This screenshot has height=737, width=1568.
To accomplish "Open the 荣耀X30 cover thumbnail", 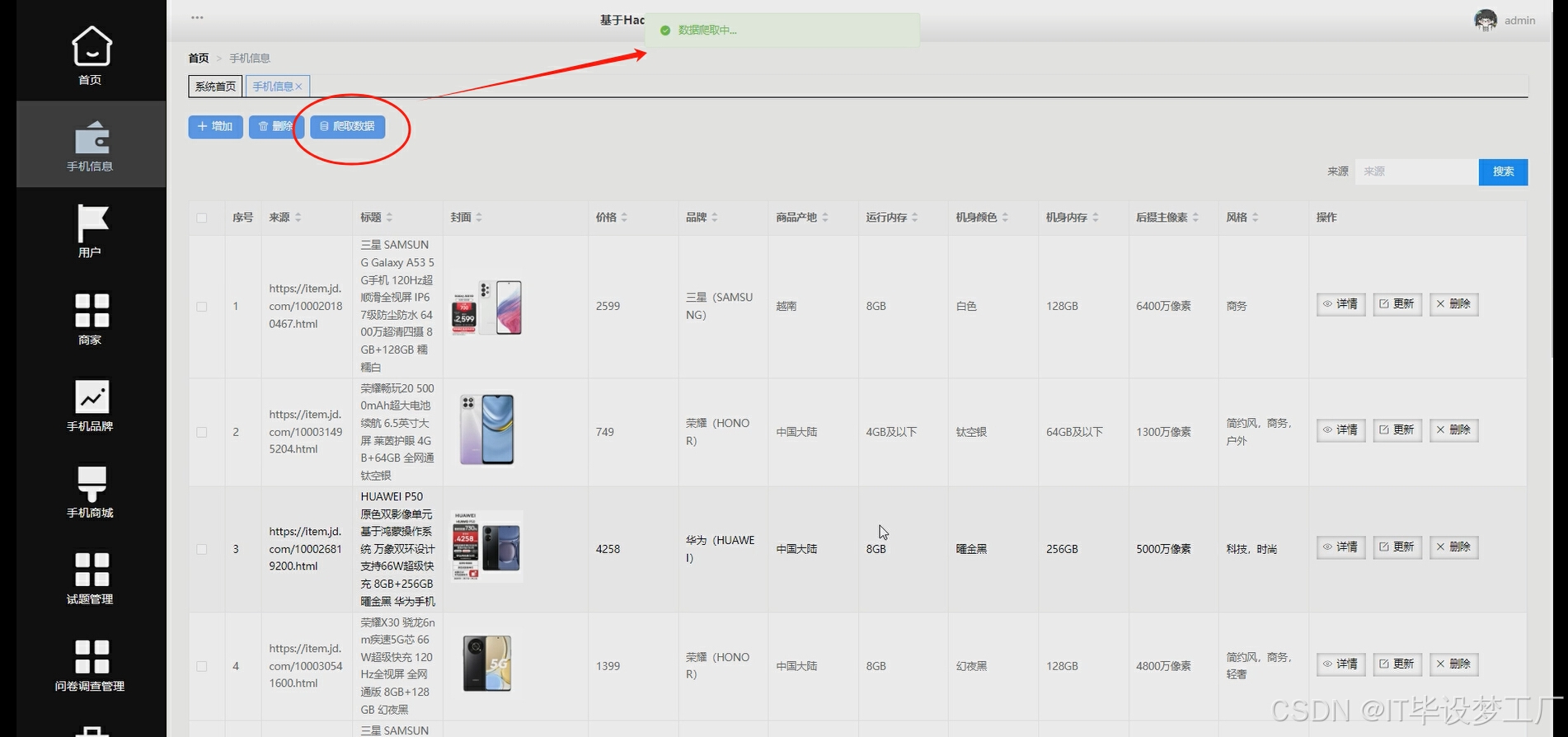I will click(x=487, y=664).
